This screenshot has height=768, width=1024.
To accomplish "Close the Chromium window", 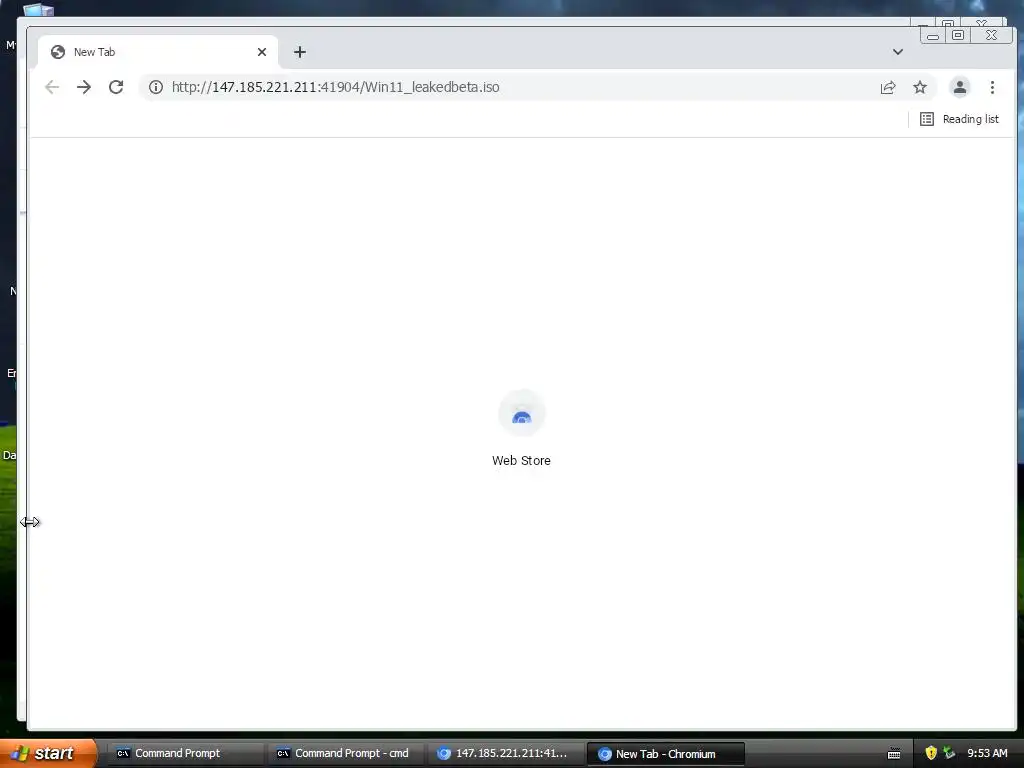I will pos(991,35).
